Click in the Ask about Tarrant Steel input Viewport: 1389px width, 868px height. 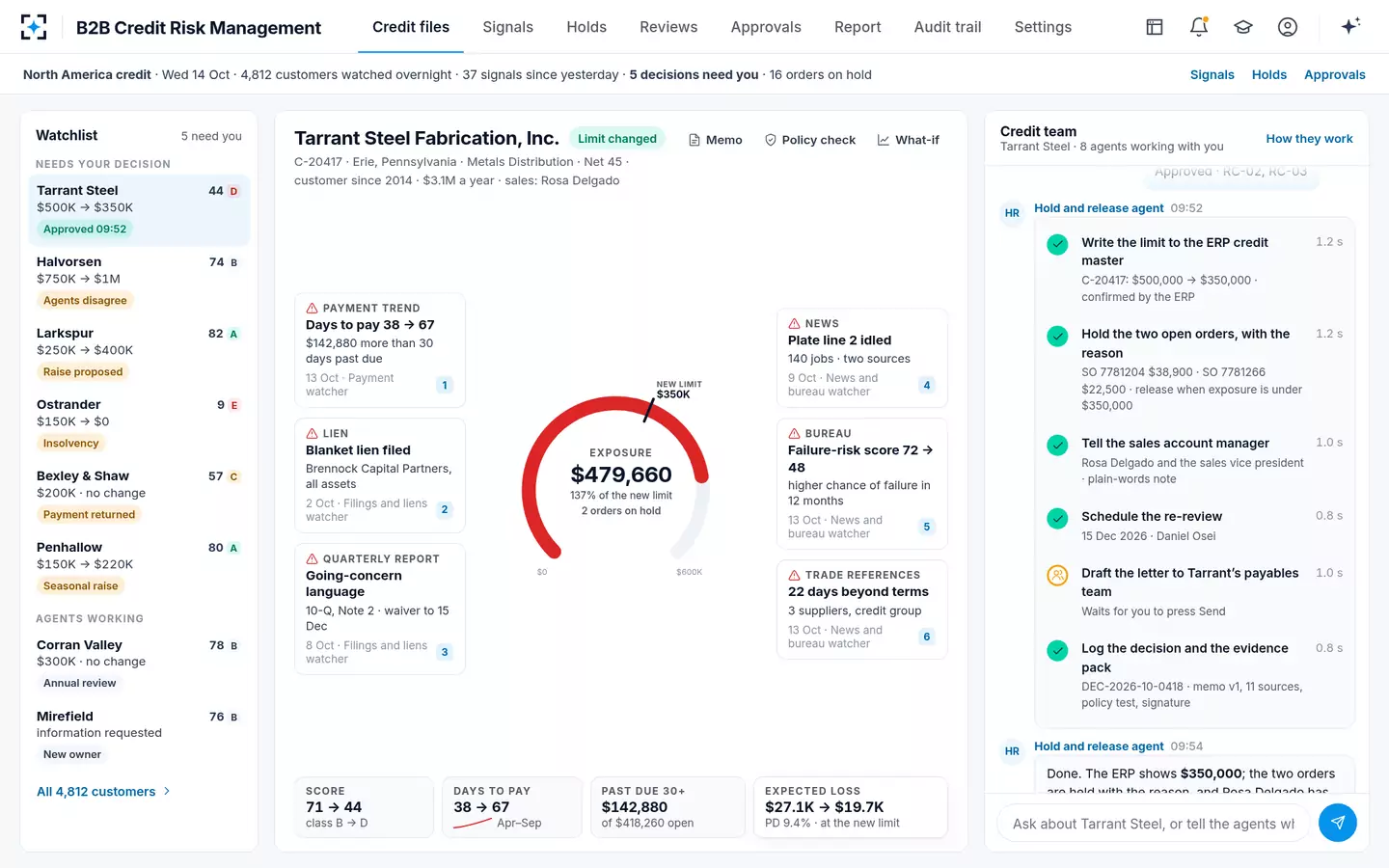click(1154, 824)
